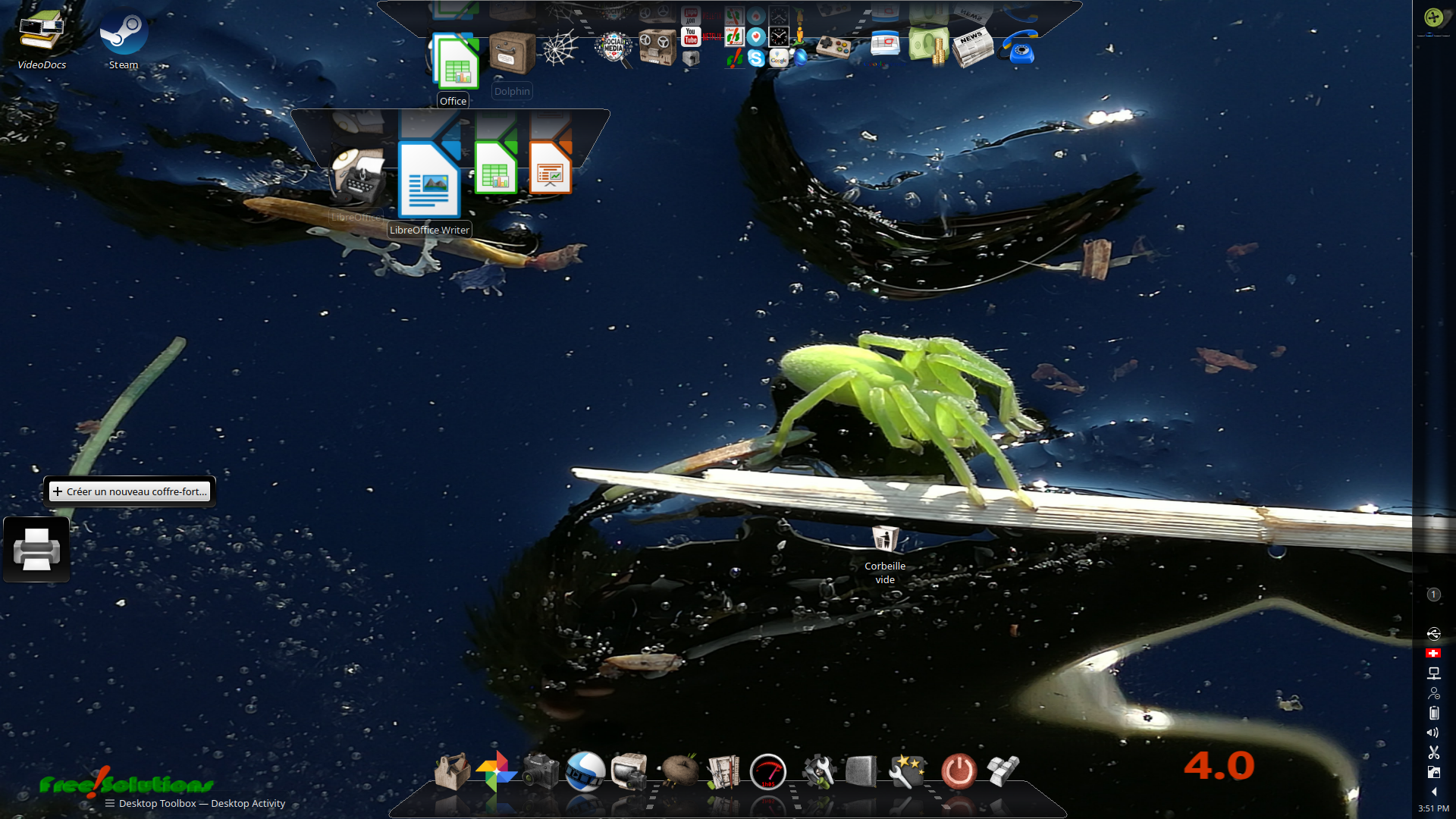This screenshot has height=819, width=1456.
Task: Expand hidden tray icons with arrow
Action: pyautogui.click(x=1433, y=792)
